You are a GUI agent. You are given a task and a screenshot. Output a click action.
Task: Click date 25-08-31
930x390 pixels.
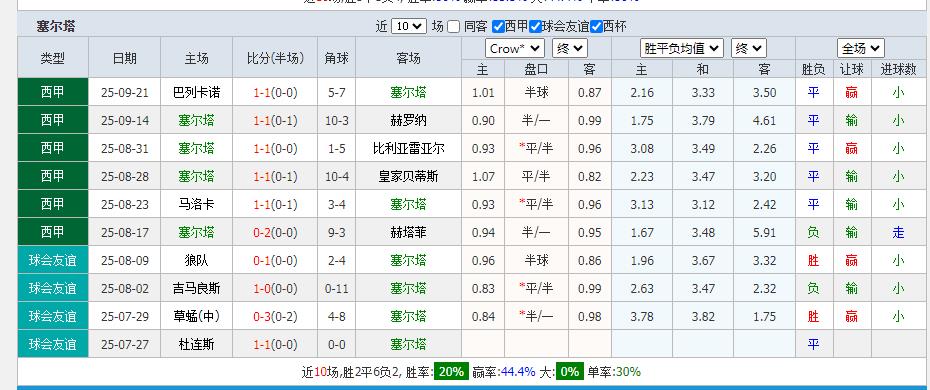click(125, 148)
